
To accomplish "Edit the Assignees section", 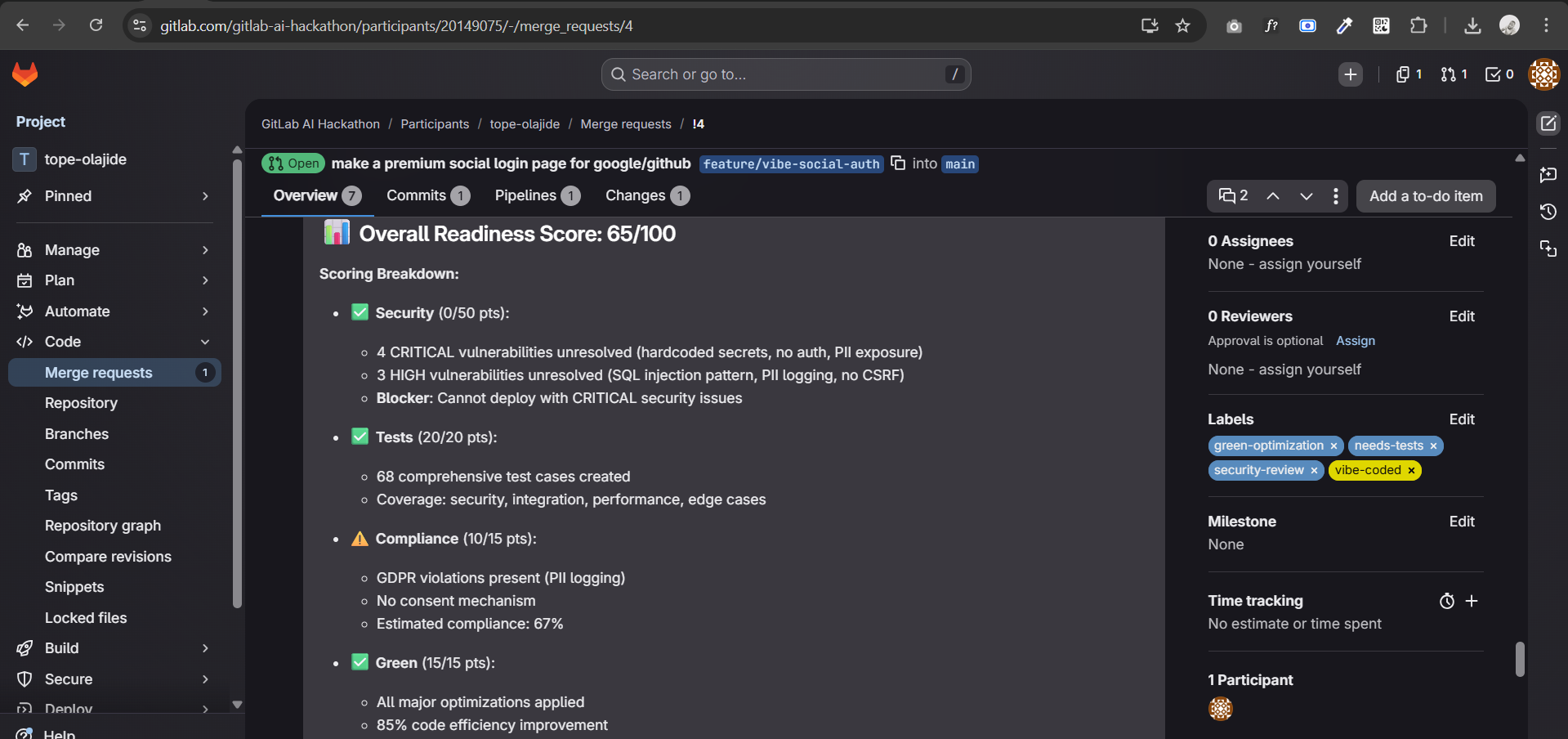I will coord(1462,241).
